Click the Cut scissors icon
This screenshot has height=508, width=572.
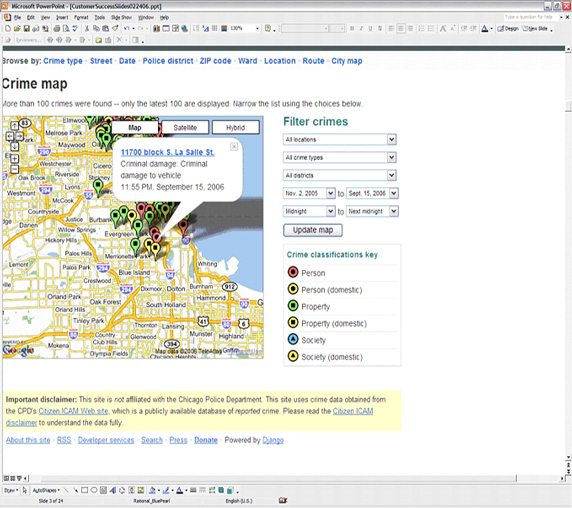87,28
